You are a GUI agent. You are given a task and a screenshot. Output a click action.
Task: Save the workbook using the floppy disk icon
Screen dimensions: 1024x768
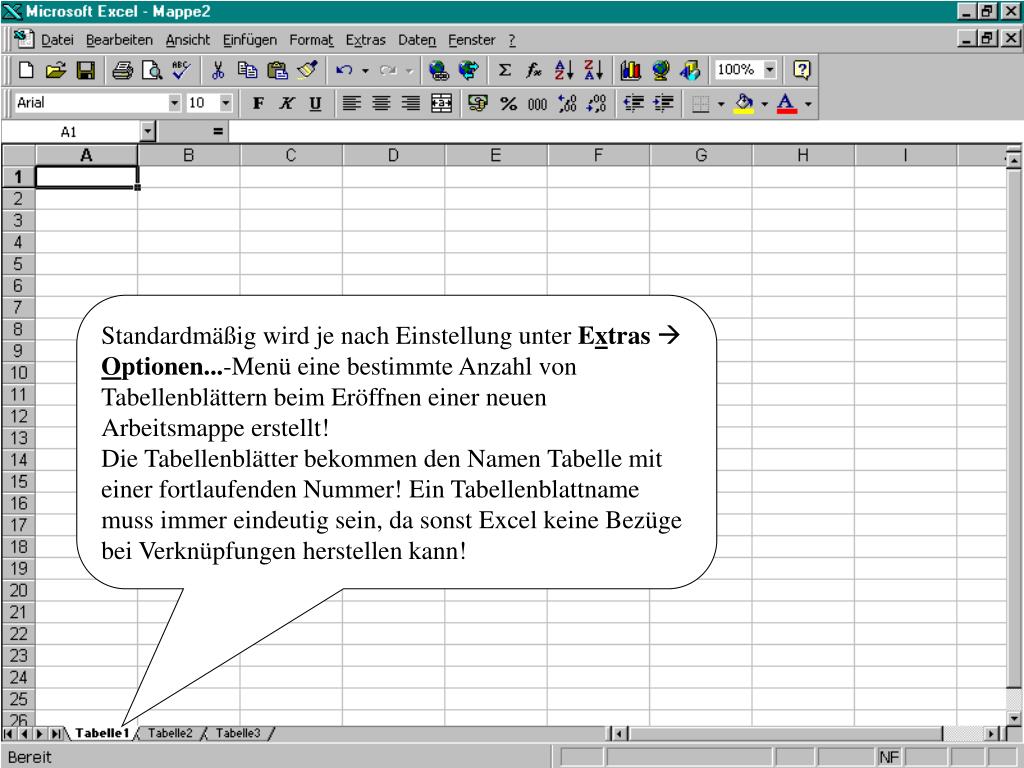[86, 70]
